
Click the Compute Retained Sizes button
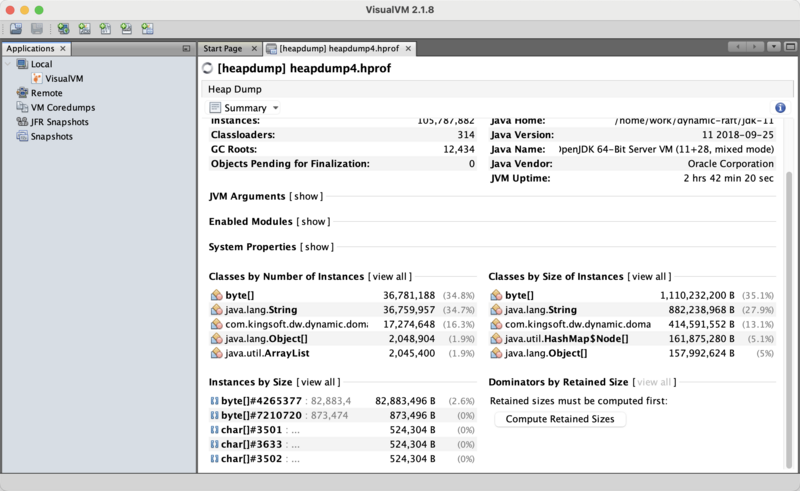560,419
